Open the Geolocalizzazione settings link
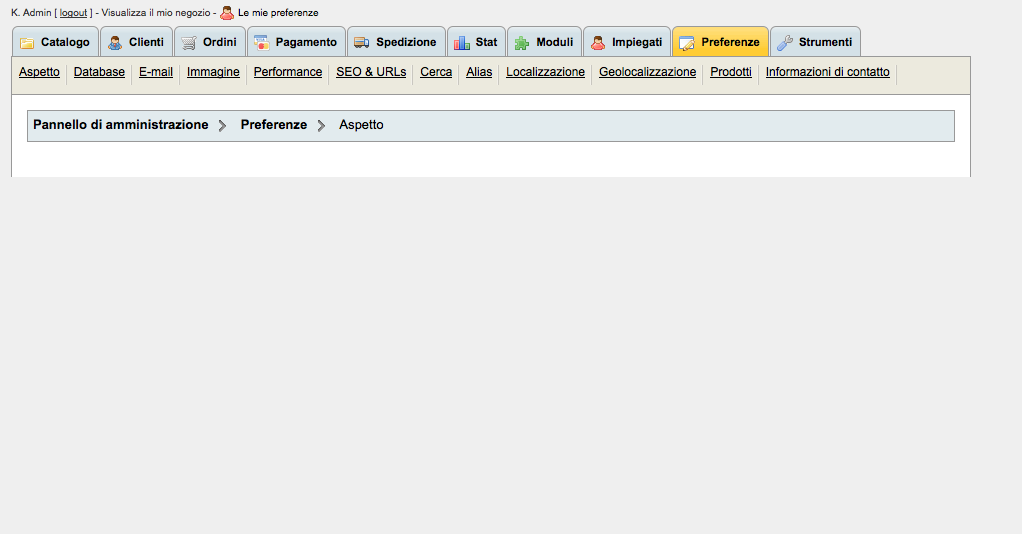 (x=647, y=72)
